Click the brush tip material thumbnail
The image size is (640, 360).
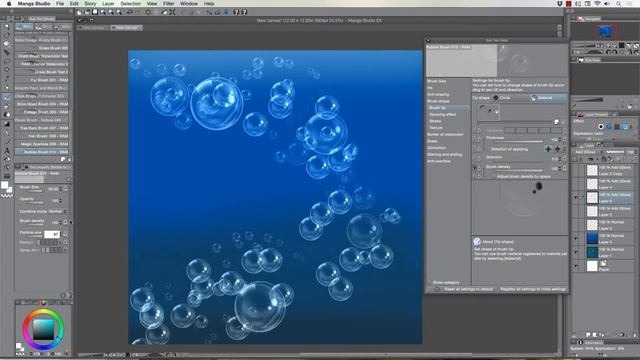[x=489, y=112]
